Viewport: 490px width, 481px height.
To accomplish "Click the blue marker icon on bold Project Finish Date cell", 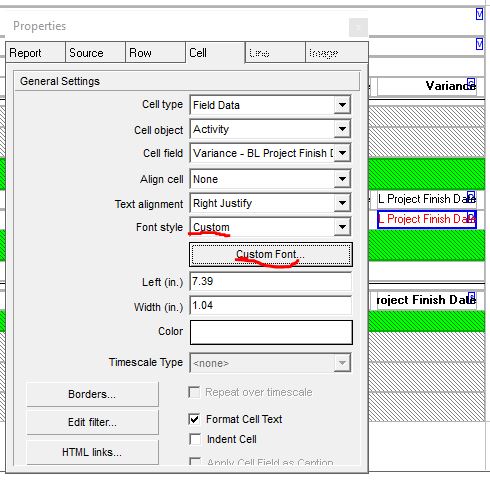I will 471,297.
